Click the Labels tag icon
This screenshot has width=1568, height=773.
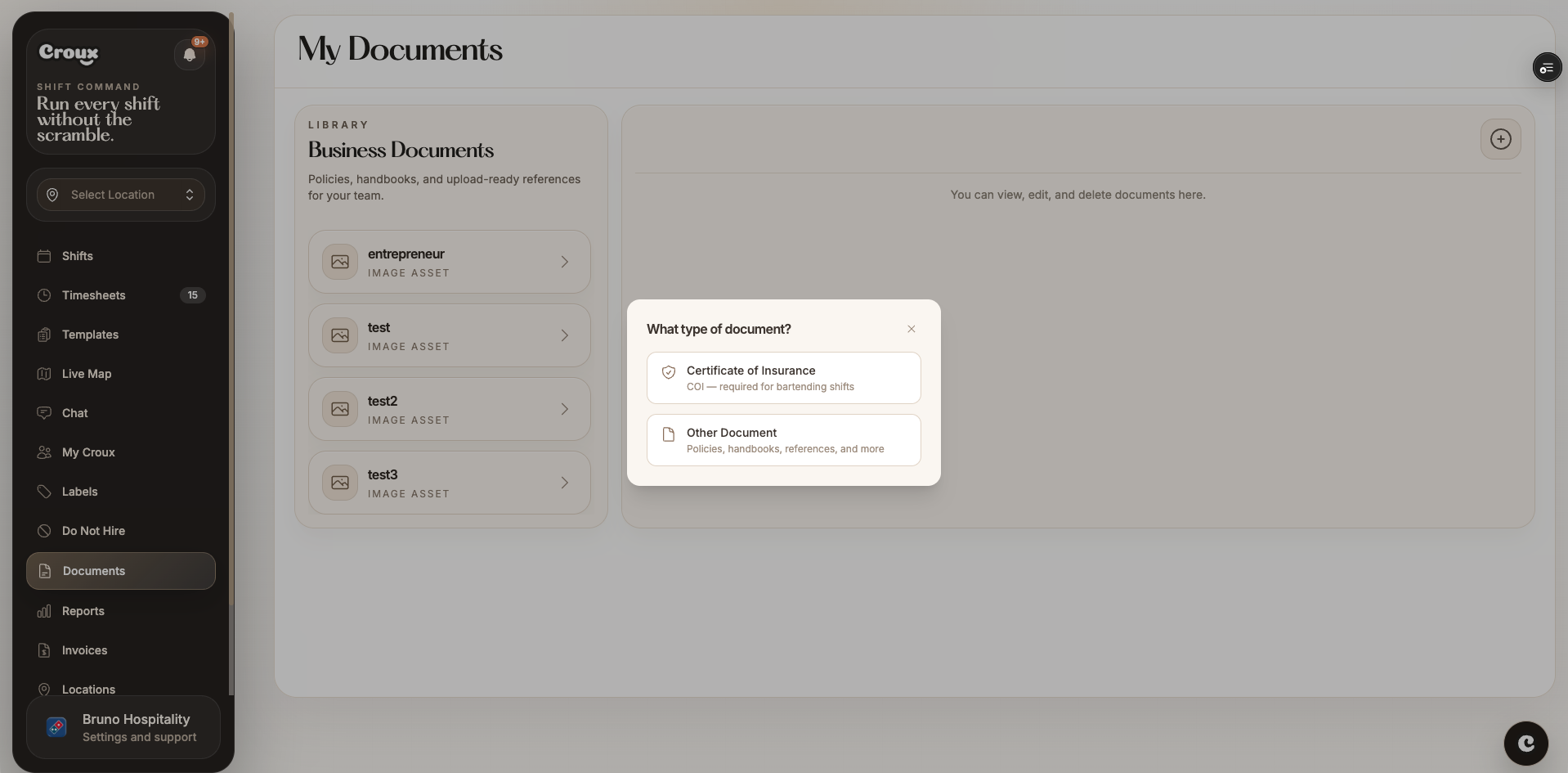point(44,492)
